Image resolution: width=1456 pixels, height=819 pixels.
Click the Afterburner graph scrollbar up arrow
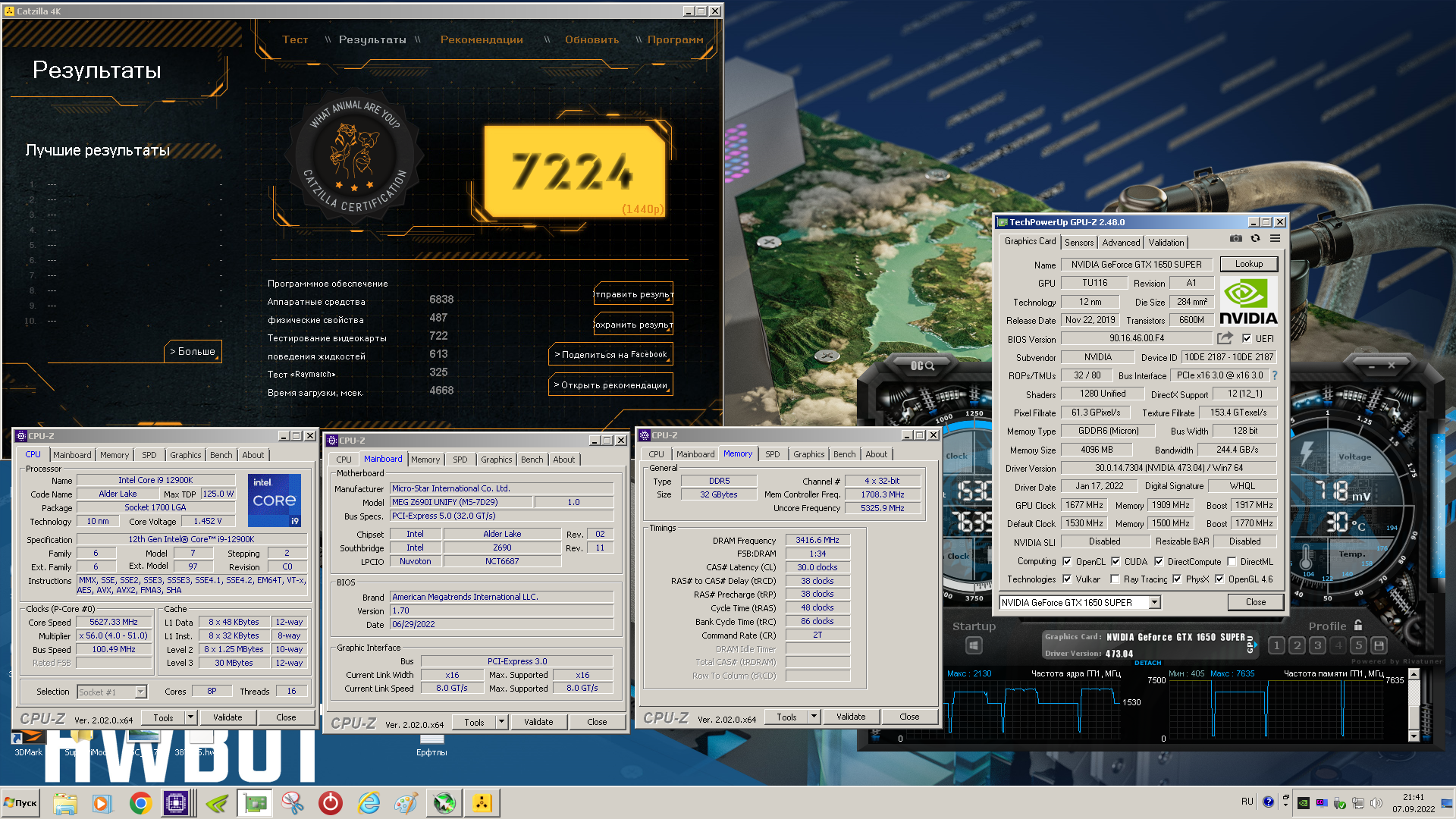coord(1413,675)
